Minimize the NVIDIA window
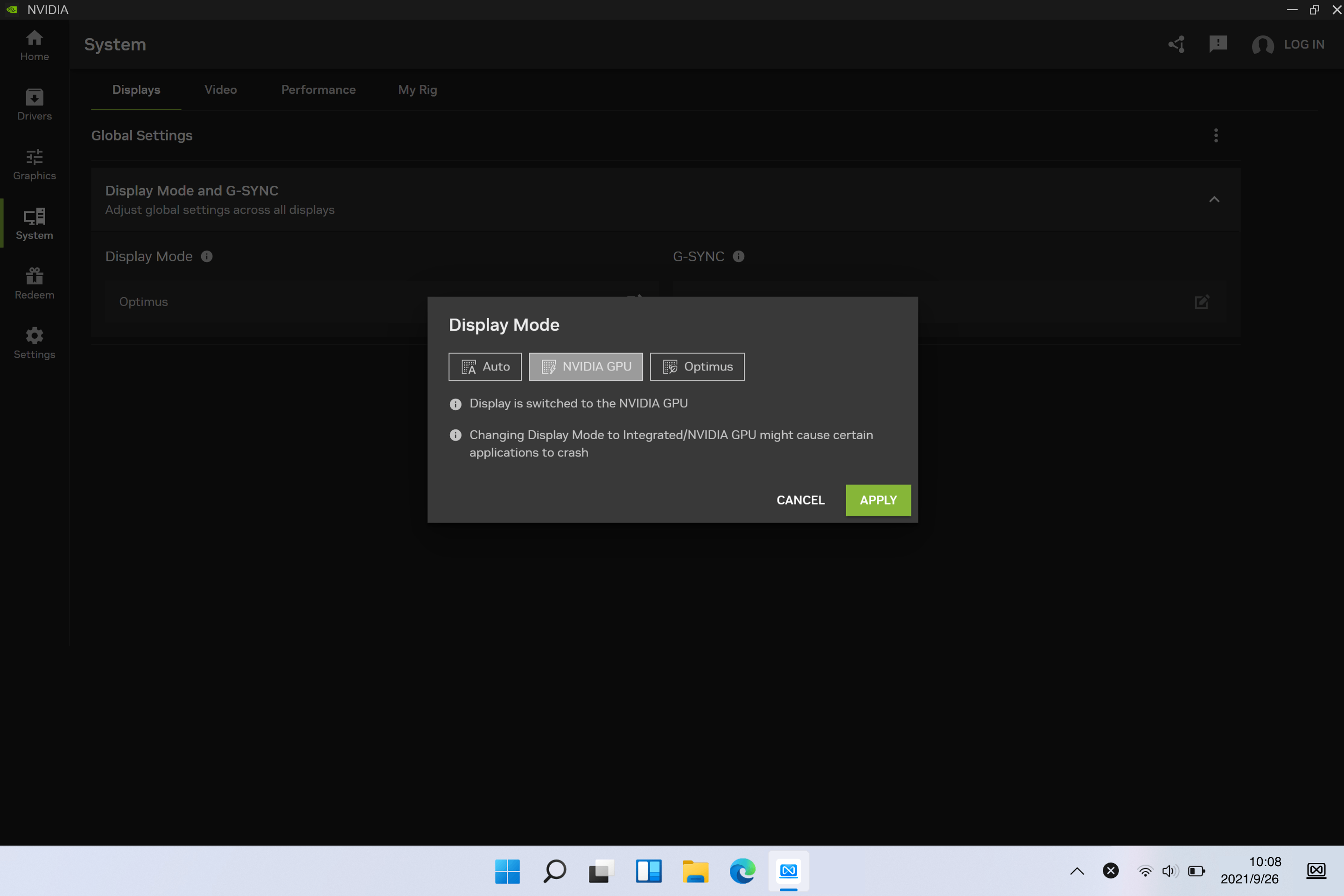1344x896 pixels. (x=1291, y=10)
